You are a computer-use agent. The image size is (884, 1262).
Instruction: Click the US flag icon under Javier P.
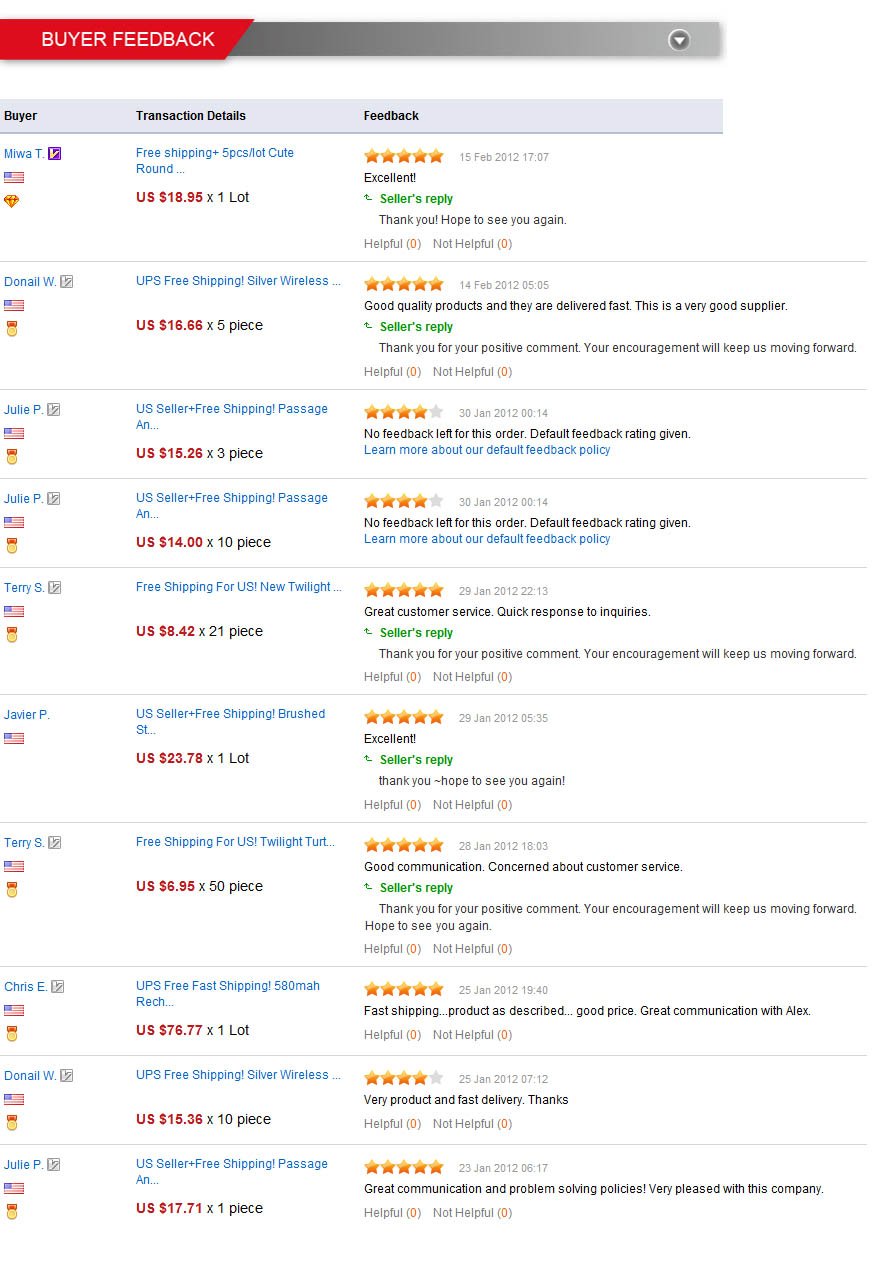14,738
